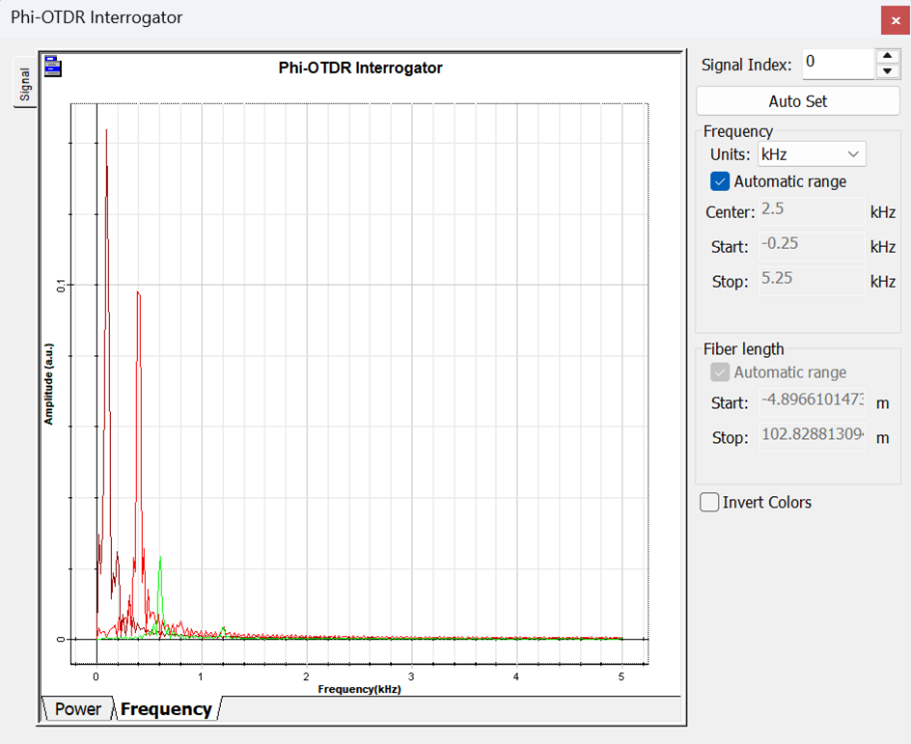Increase Signal Index with the up arrow
911x744 pixels.
point(887,56)
